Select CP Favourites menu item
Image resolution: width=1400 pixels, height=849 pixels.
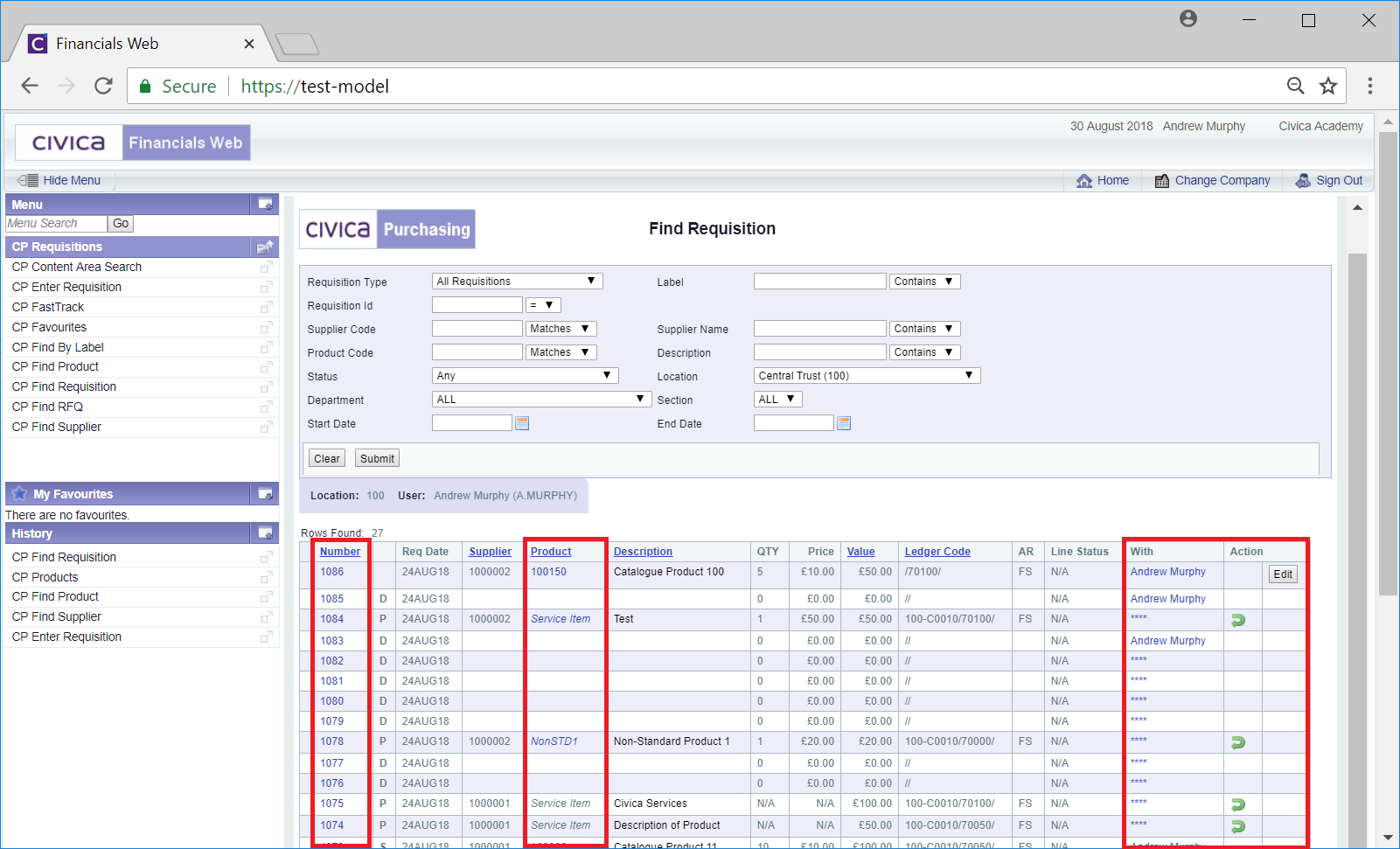[x=49, y=327]
